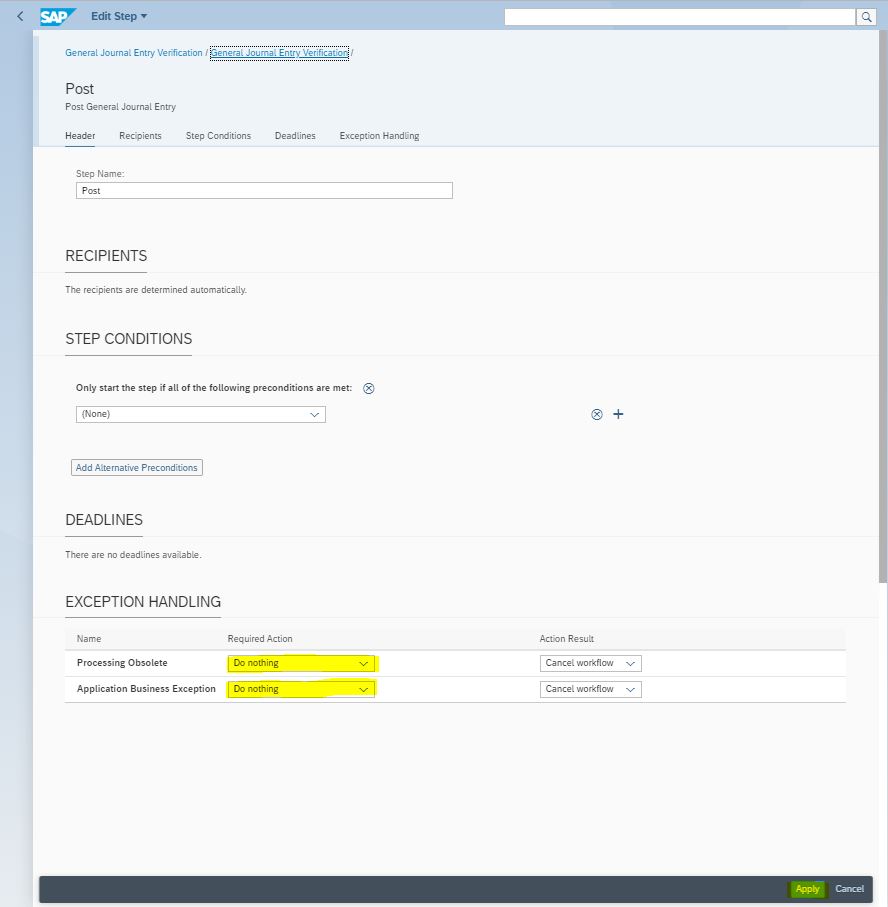Image resolution: width=888 pixels, height=907 pixels.
Task: Click the Processing Obsolete row name
Action: [x=122, y=663]
